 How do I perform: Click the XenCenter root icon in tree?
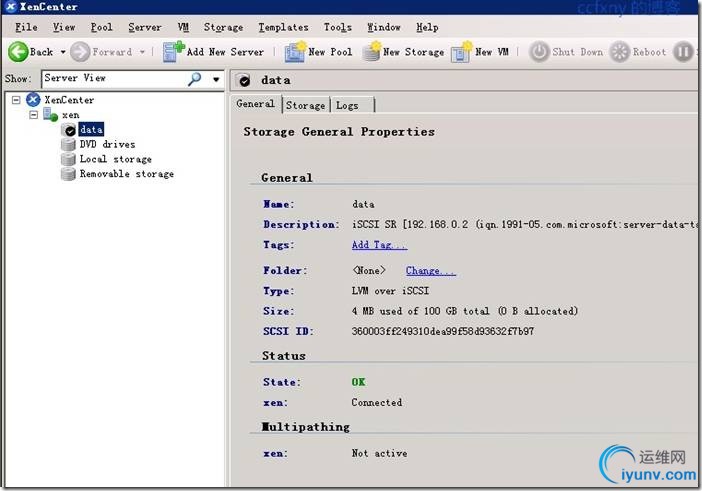pyautogui.click(x=33, y=100)
